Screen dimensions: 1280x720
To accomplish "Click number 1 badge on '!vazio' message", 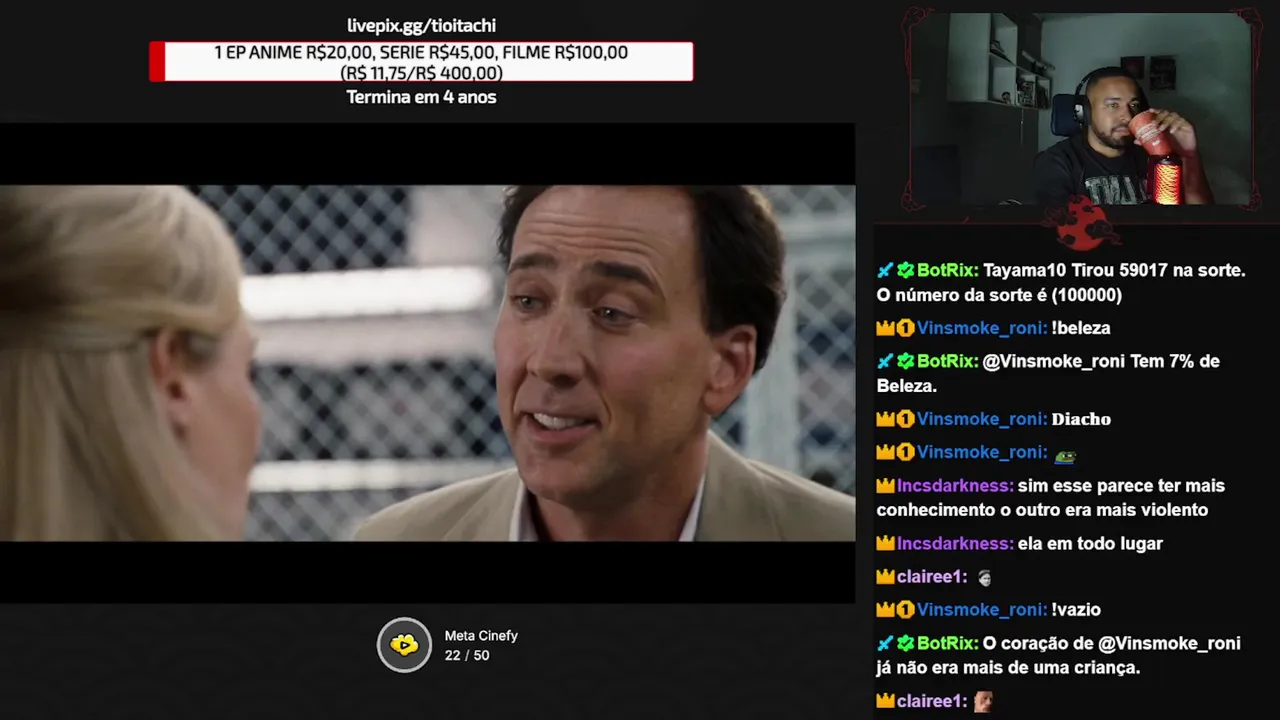I will coord(905,610).
